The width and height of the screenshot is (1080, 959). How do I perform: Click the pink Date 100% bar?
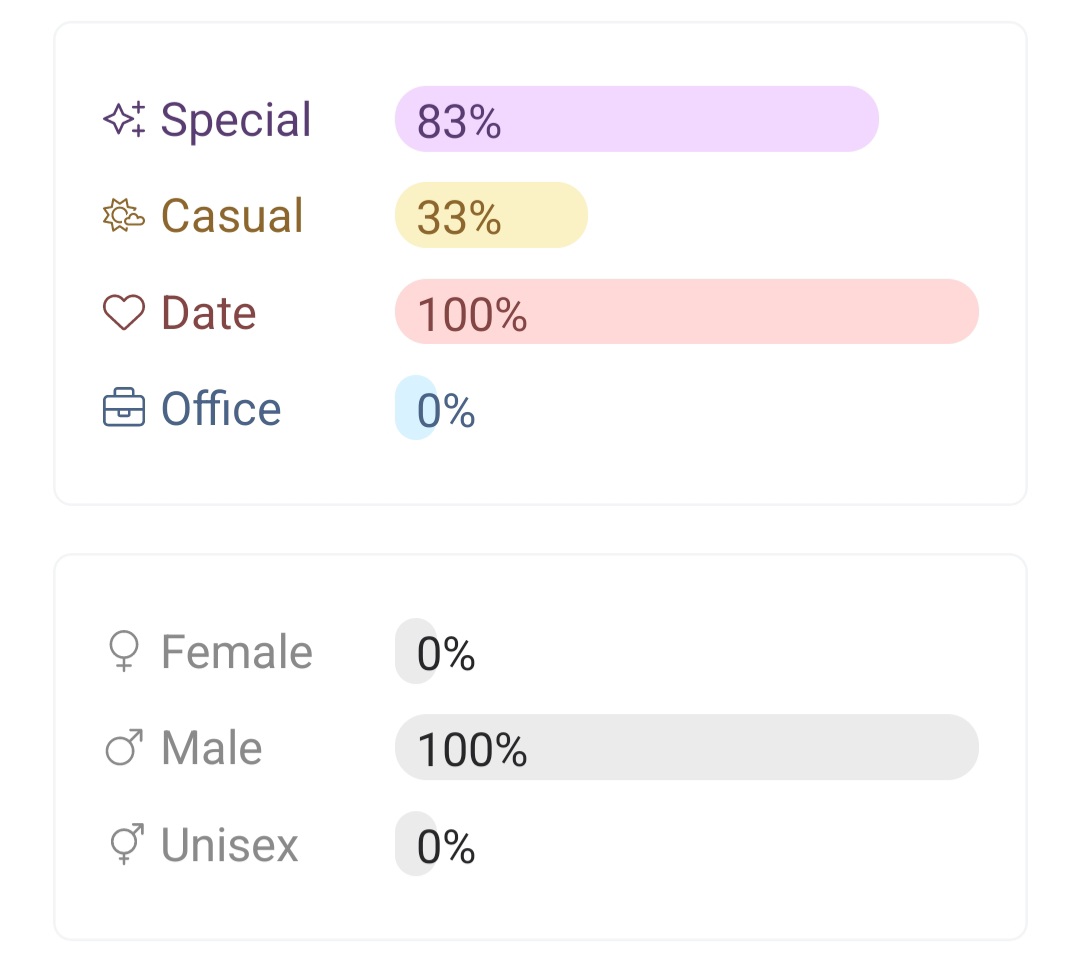[x=686, y=312]
